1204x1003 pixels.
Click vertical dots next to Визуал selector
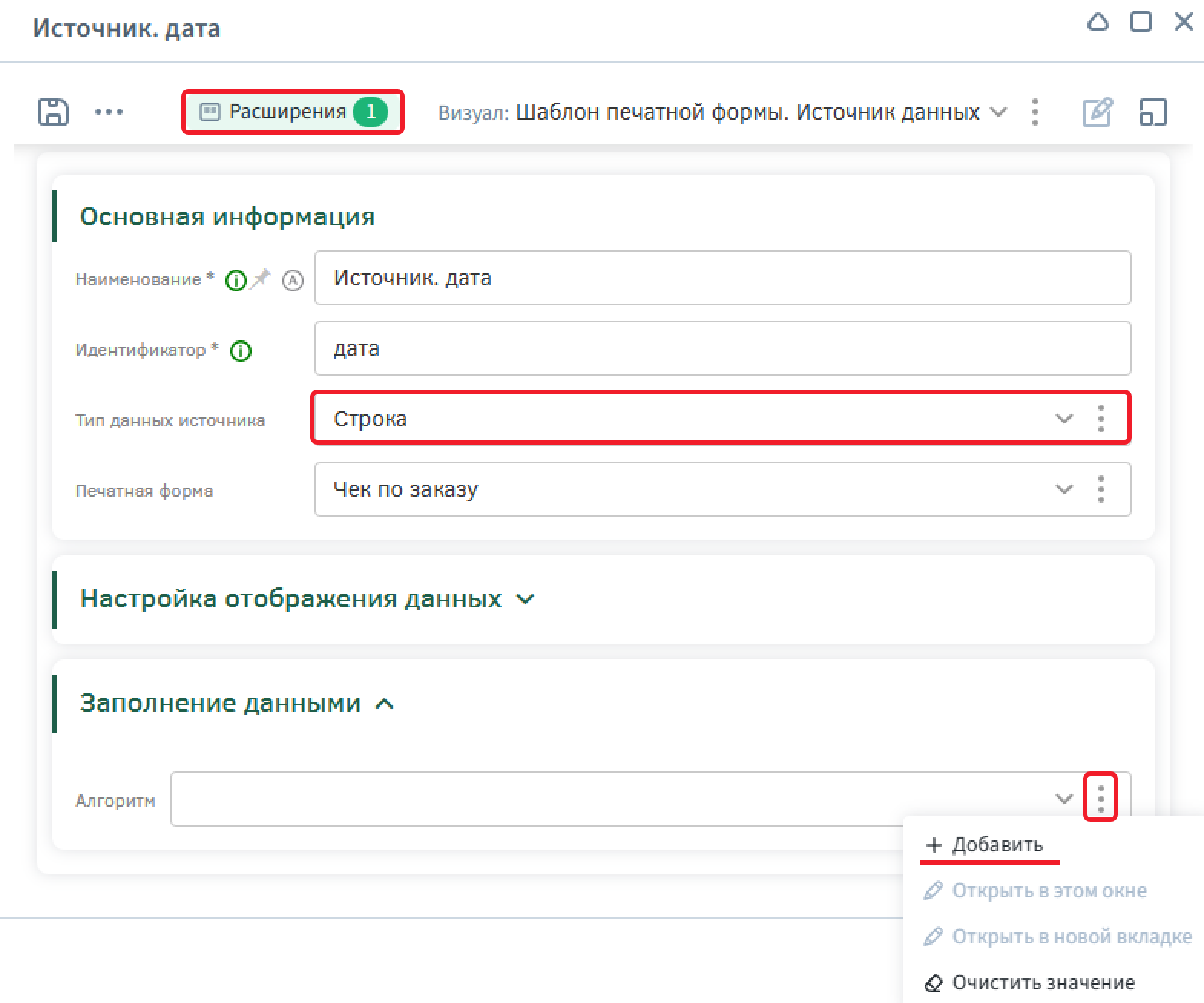1035,112
